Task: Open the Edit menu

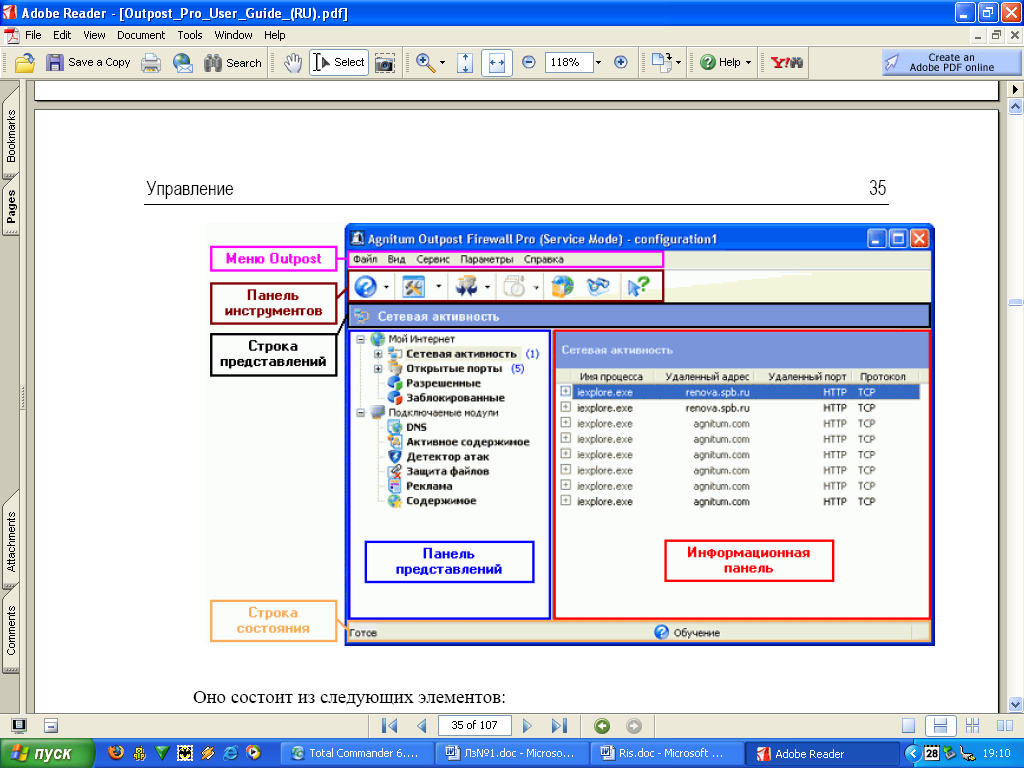Action: point(62,35)
